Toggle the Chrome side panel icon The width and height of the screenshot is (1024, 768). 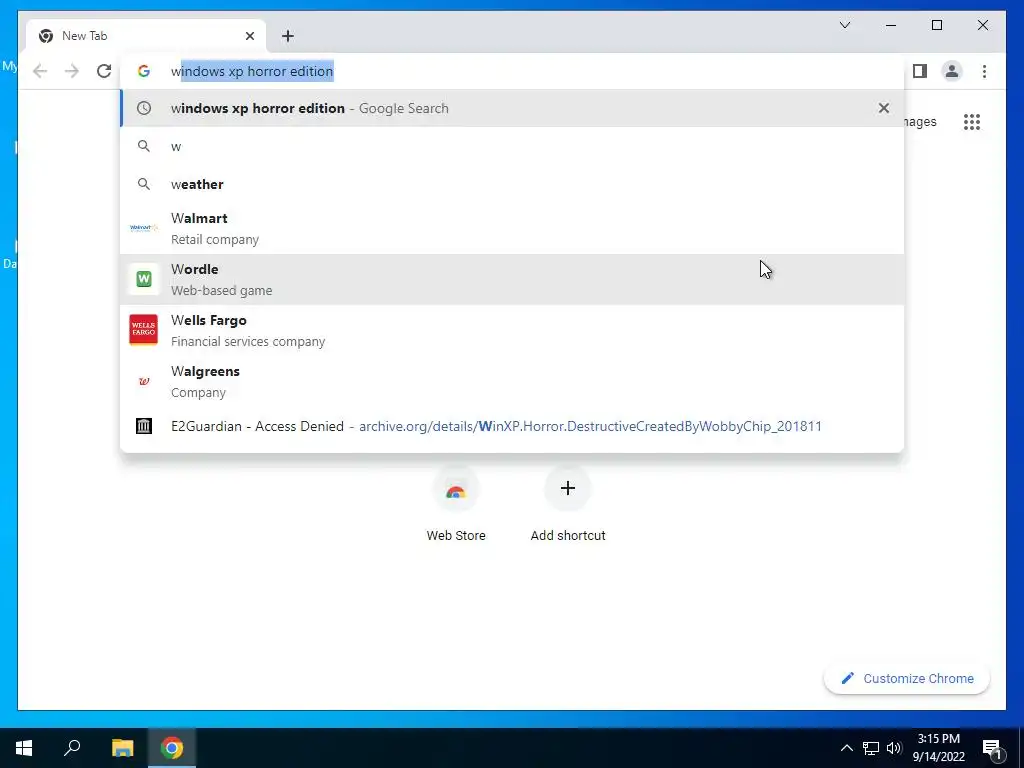coord(920,71)
